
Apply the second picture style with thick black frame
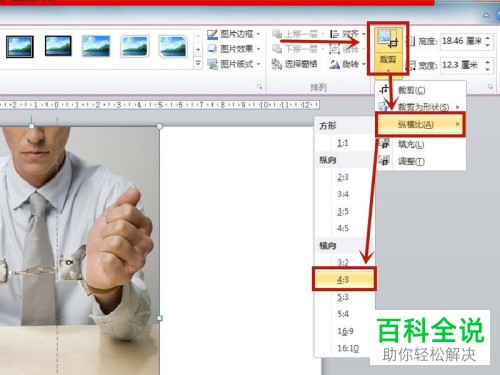[x=58, y=46]
